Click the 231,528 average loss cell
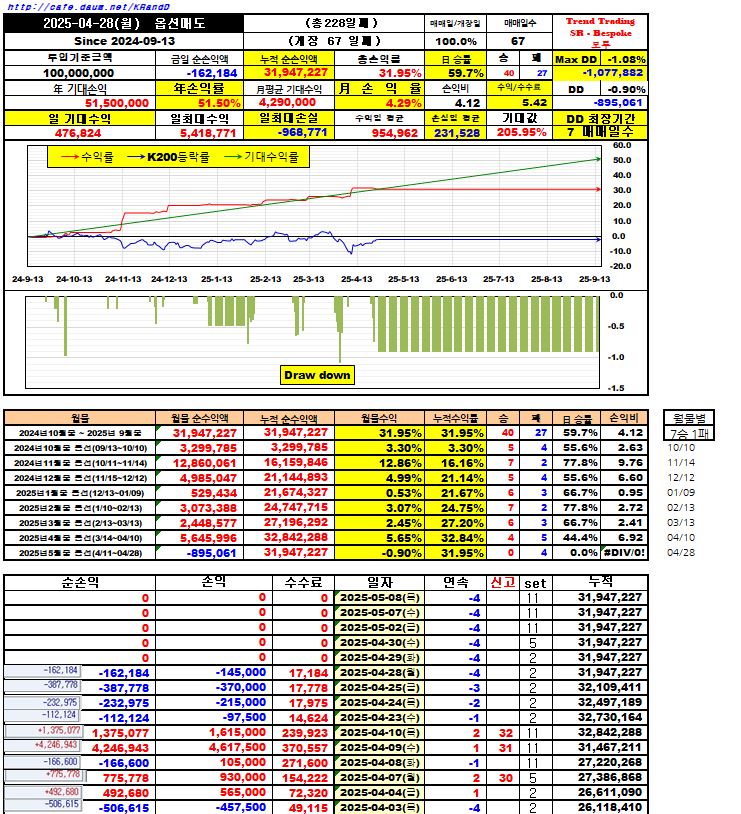 tap(457, 133)
